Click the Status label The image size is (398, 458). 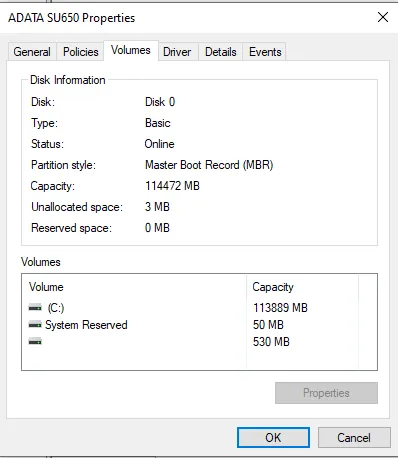click(x=47, y=144)
